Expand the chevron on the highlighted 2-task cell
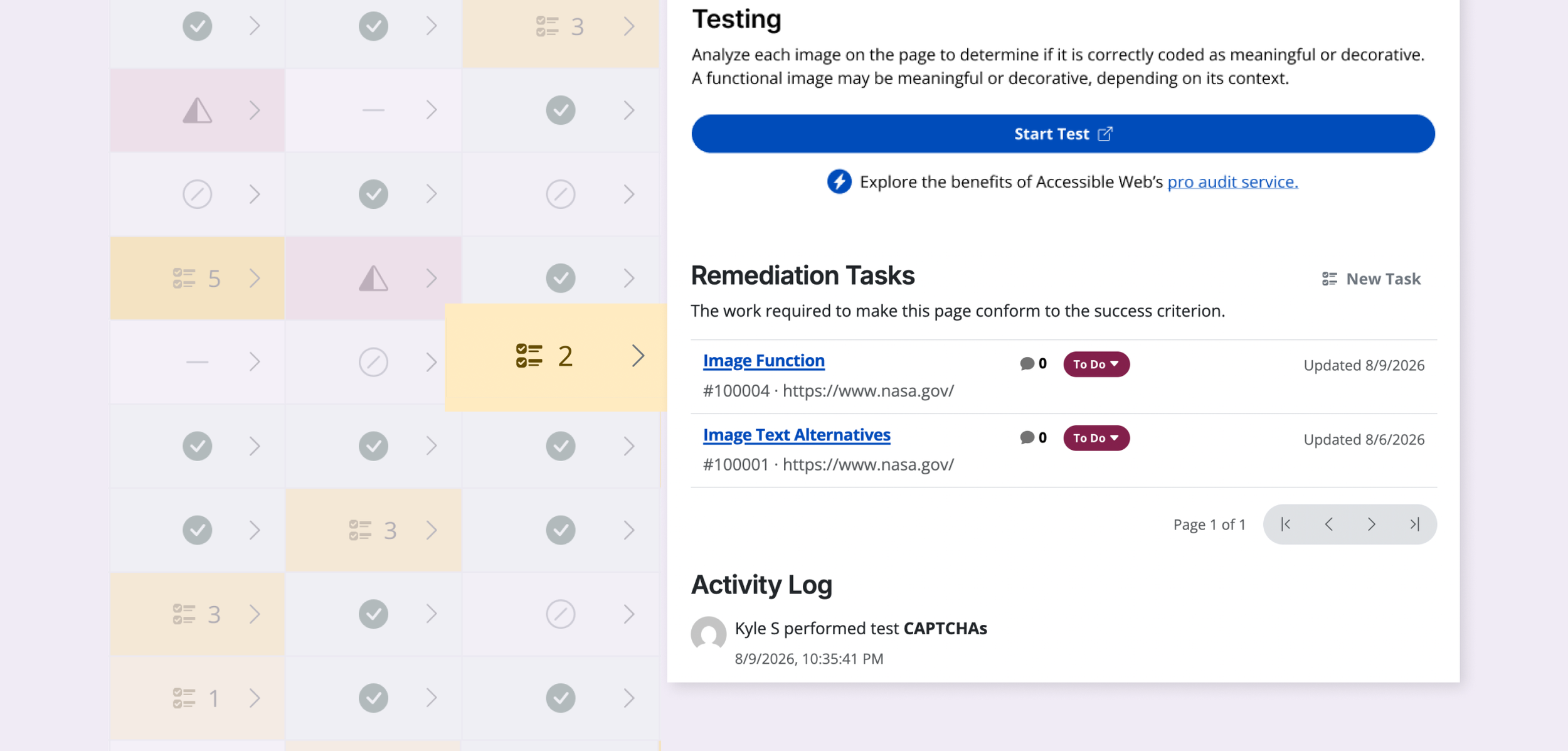Image resolution: width=1568 pixels, height=751 pixels. click(x=638, y=356)
